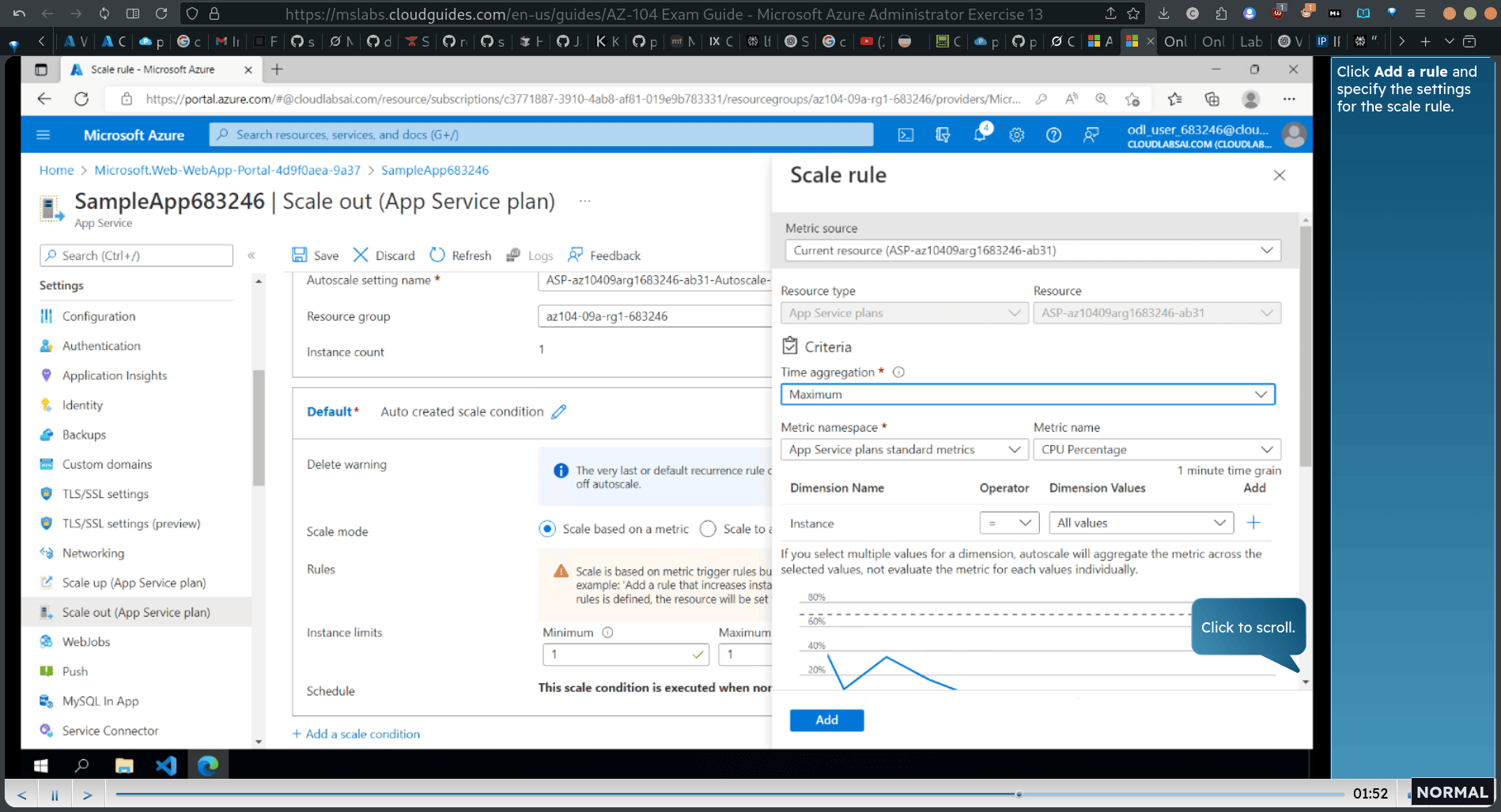Open File Explorer from taskbar

click(x=124, y=765)
